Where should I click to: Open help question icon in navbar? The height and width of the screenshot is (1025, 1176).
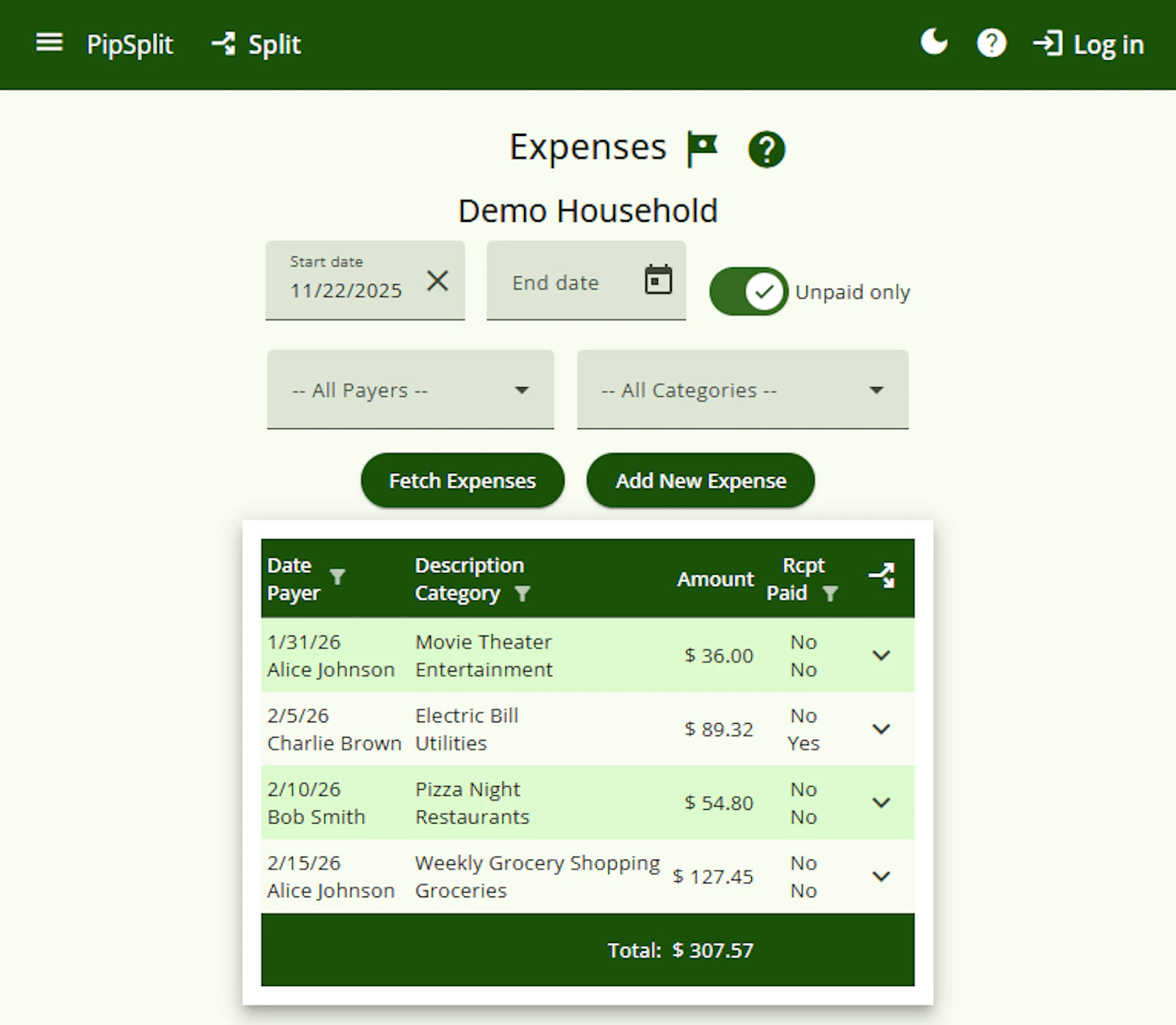(x=991, y=43)
